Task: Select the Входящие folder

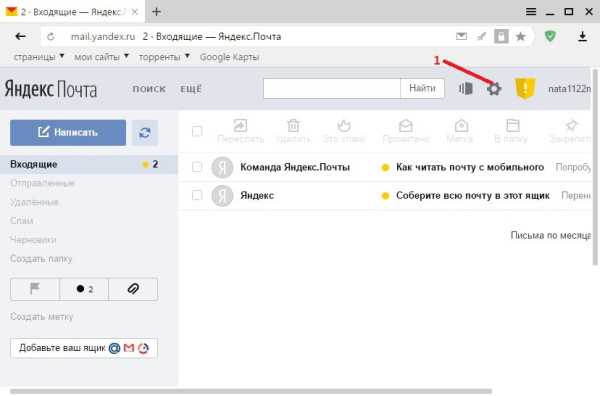Action: click(89, 165)
